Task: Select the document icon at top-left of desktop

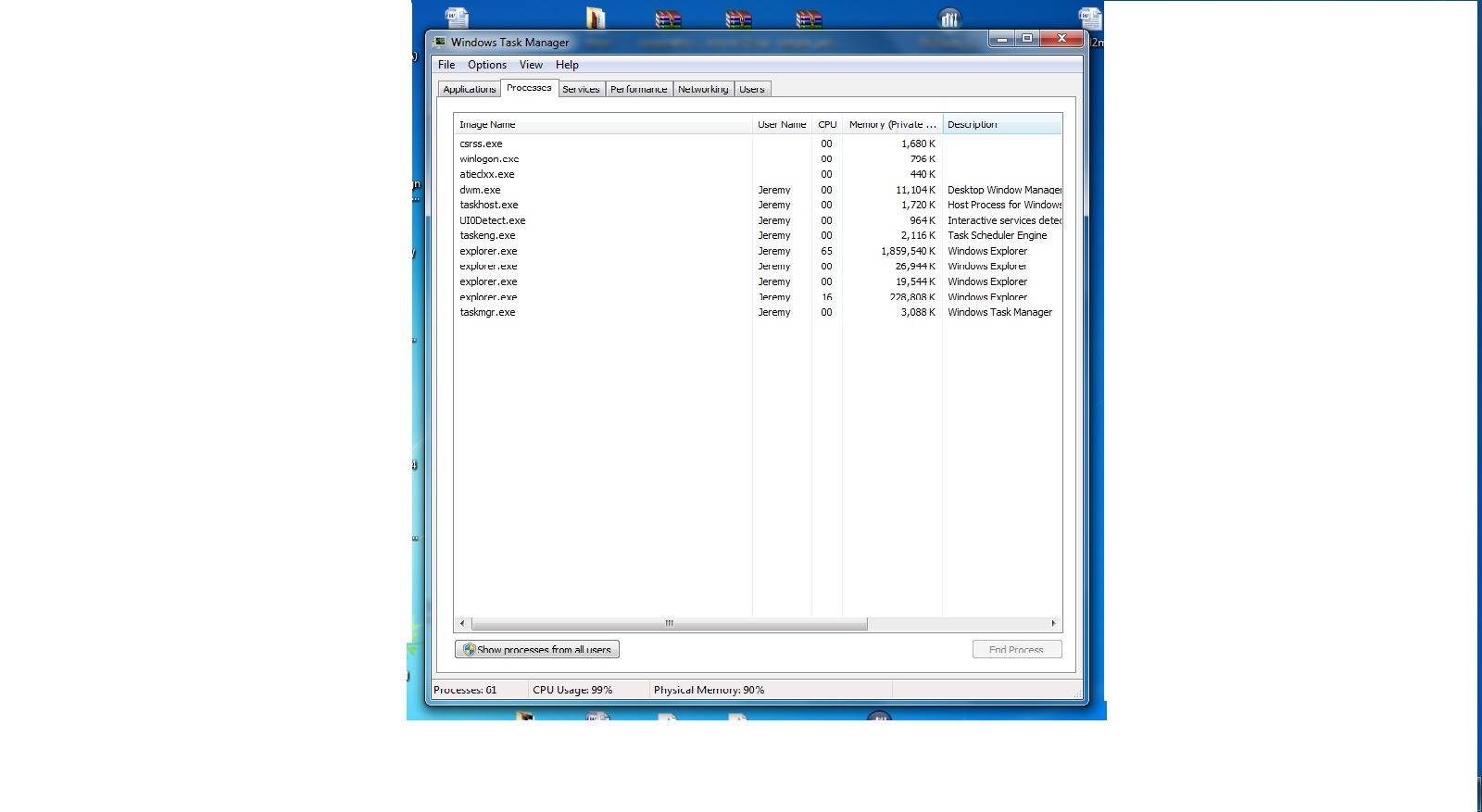Action: tap(457, 18)
